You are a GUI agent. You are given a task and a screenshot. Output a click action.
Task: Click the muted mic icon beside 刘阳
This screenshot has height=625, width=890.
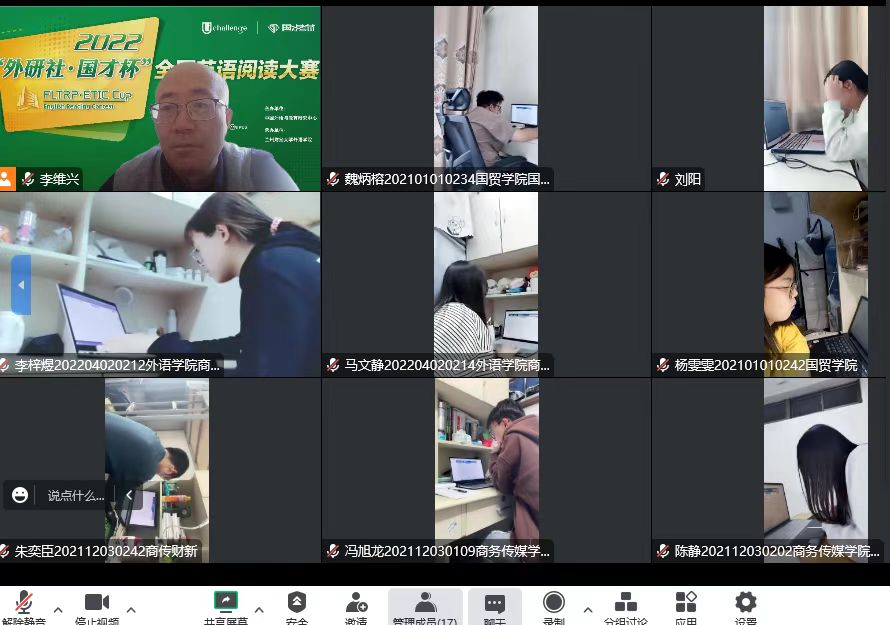tap(662, 179)
